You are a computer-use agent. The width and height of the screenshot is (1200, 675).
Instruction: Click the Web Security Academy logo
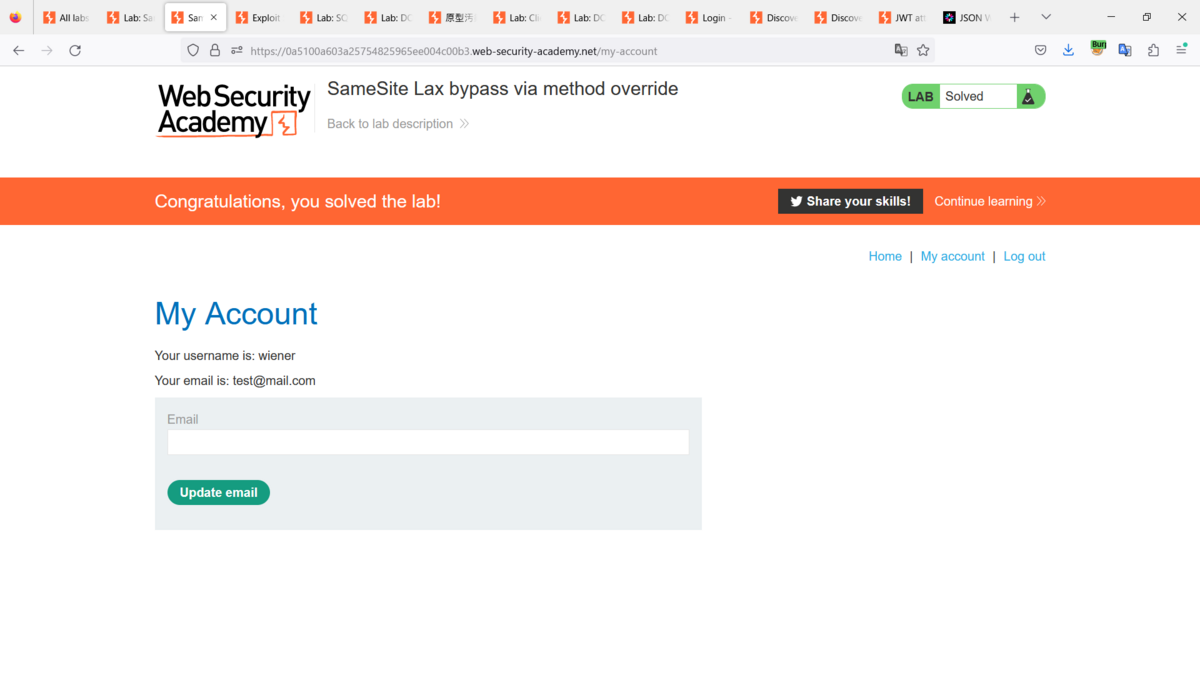pos(234,110)
